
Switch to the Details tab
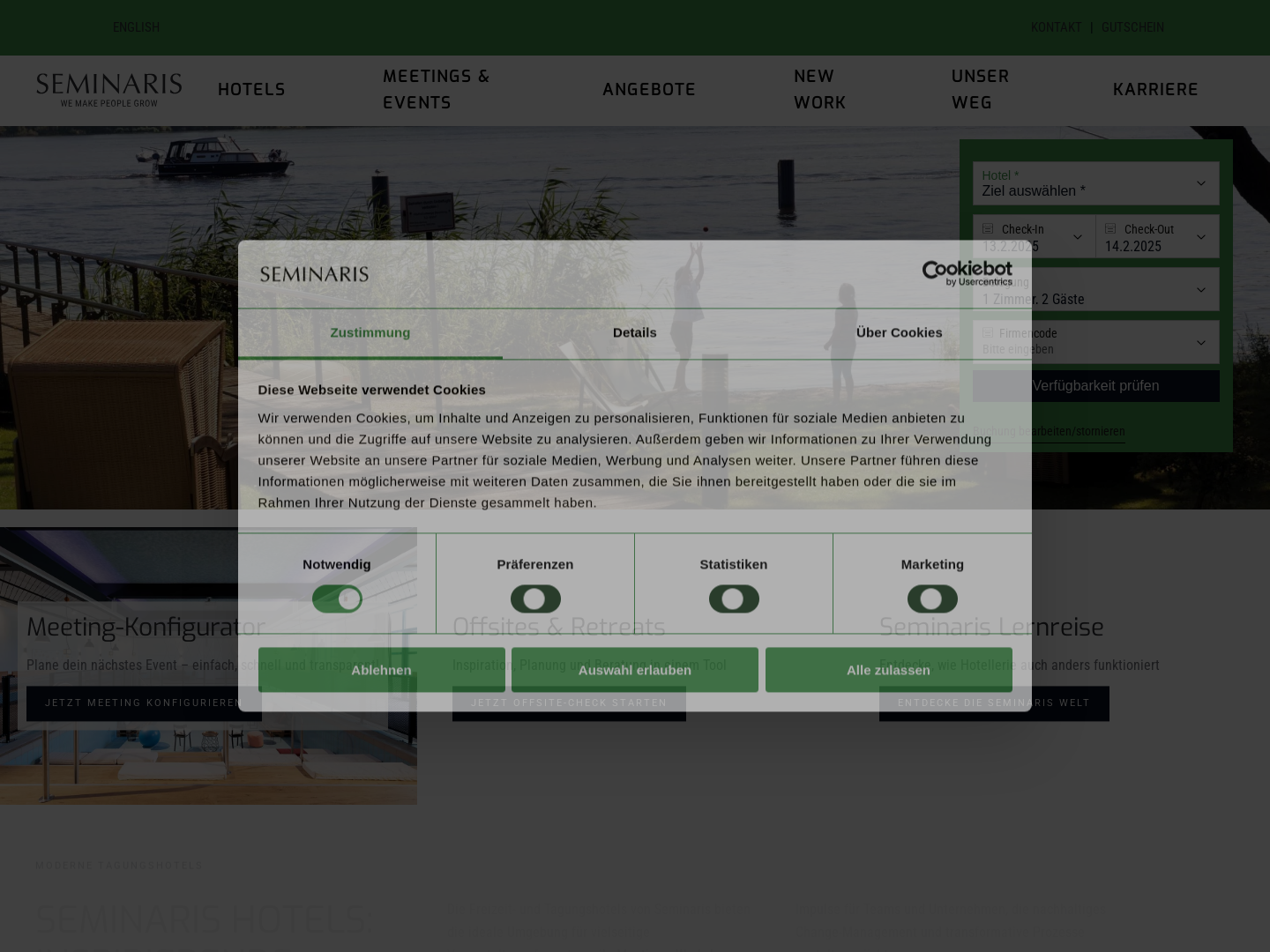click(x=635, y=333)
